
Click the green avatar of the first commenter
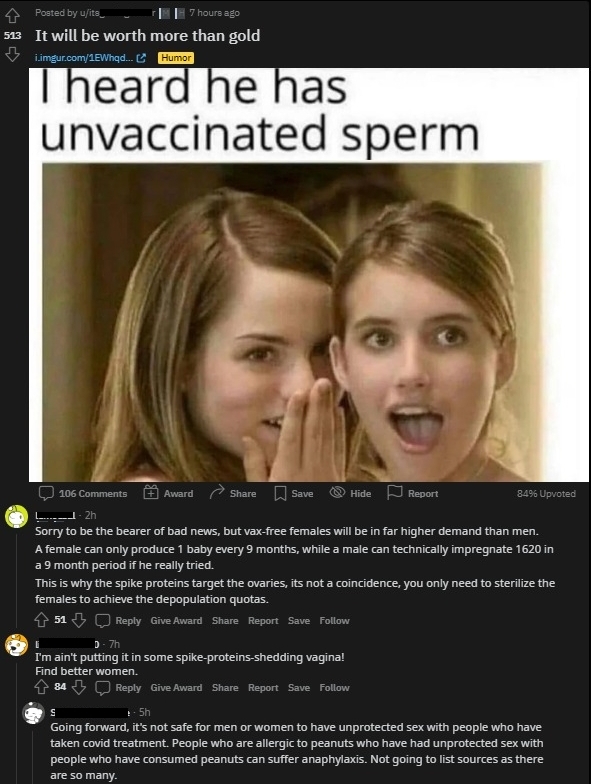pos(16,517)
